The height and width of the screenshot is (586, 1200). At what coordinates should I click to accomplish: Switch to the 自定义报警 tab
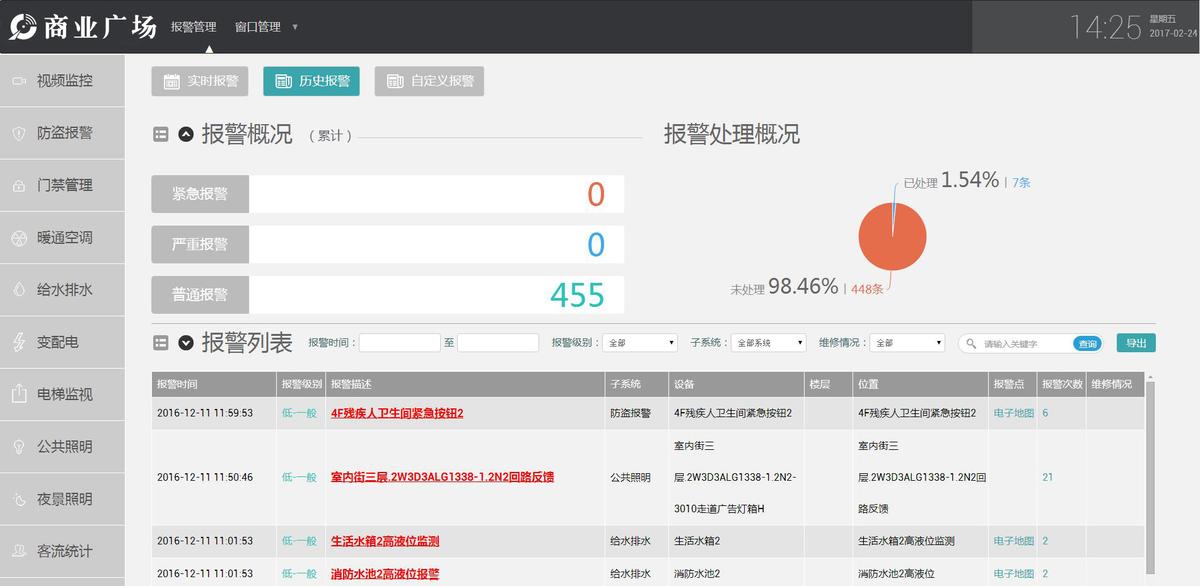pos(428,81)
